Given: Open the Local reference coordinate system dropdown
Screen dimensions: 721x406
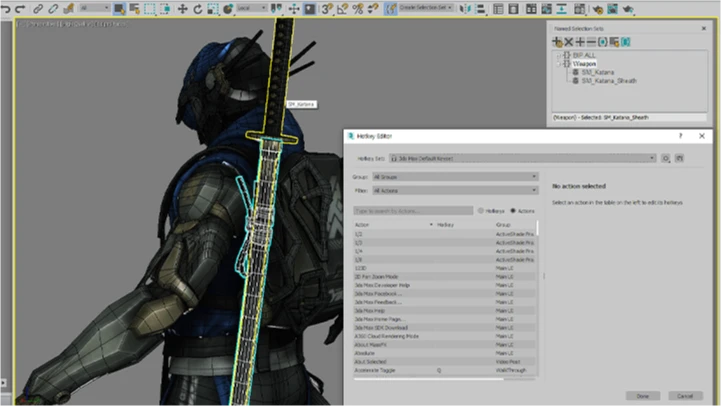Looking at the screenshot, I should click(251, 8).
